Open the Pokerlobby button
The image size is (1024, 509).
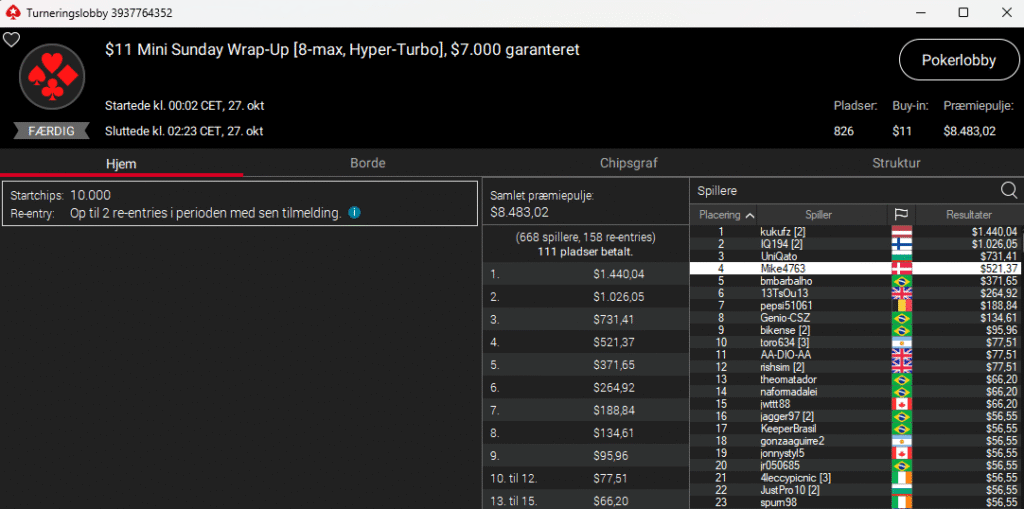pos(958,60)
